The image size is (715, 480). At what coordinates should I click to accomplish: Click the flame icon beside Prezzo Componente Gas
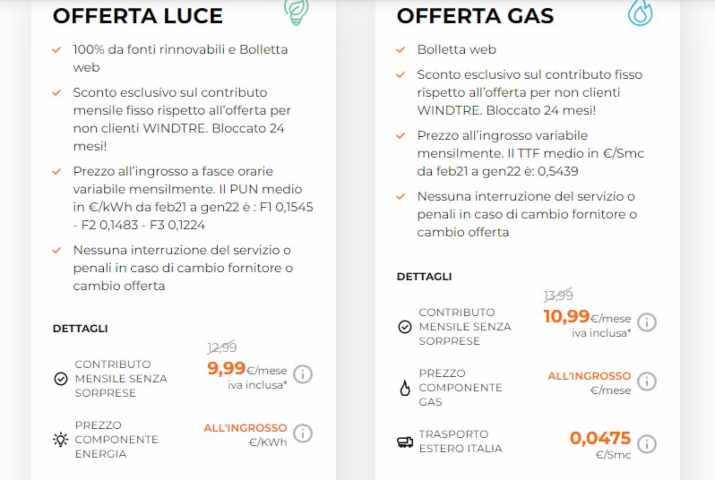point(405,387)
